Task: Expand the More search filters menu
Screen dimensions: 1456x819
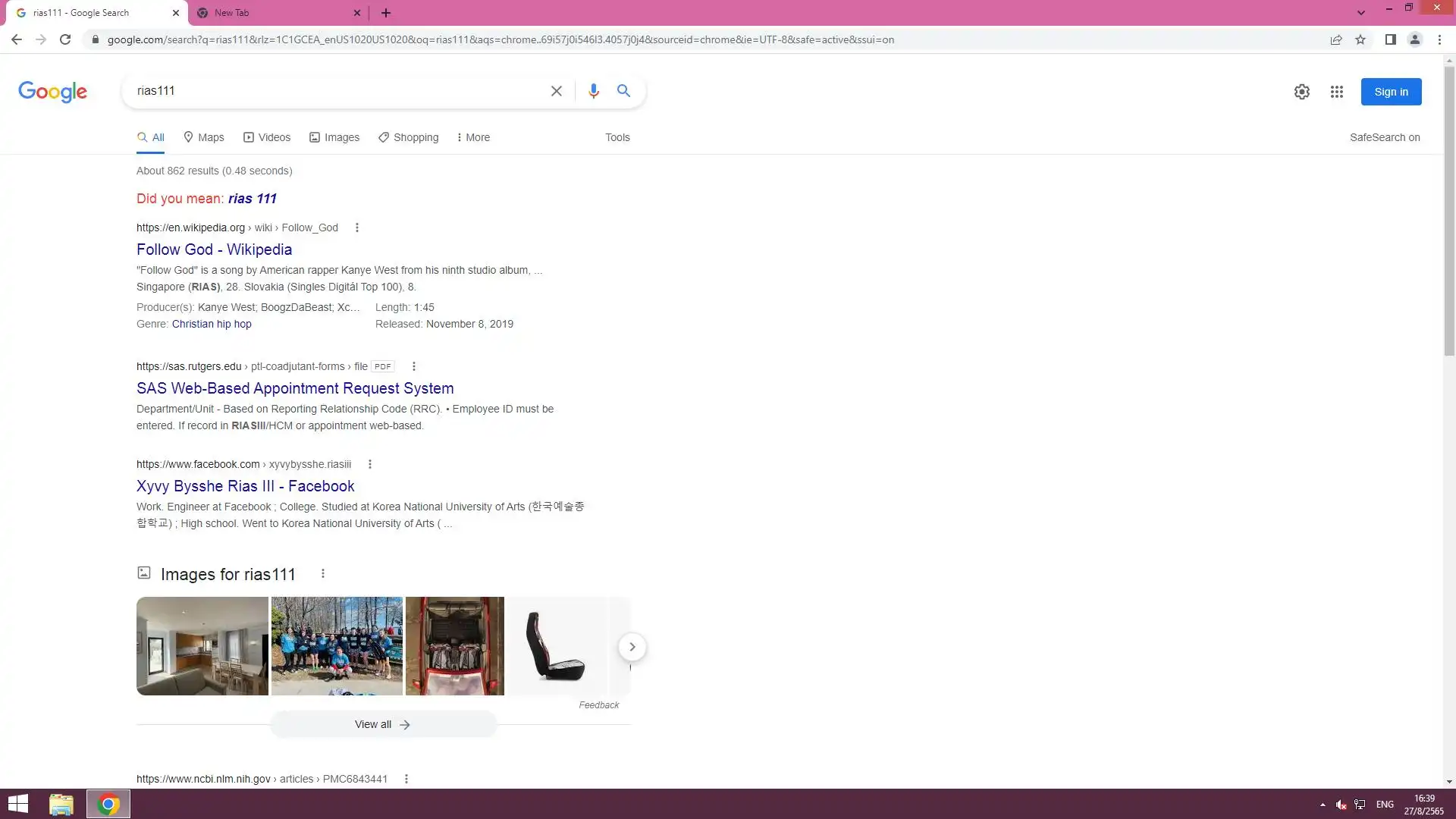Action: (x=473, y=137)
